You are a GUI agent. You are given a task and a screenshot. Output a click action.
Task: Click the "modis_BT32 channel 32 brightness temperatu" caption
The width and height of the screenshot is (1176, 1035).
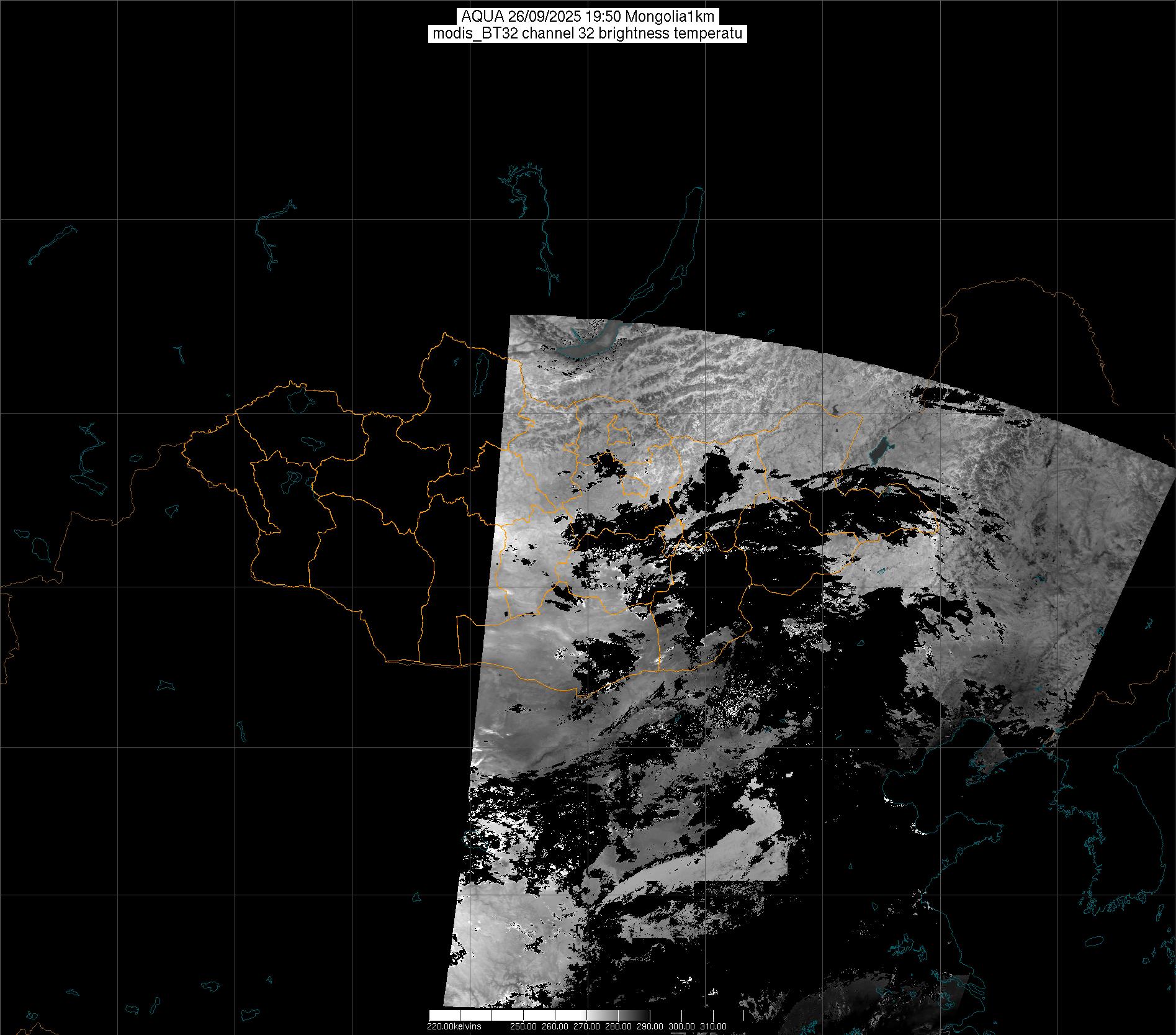coord(588,34)
